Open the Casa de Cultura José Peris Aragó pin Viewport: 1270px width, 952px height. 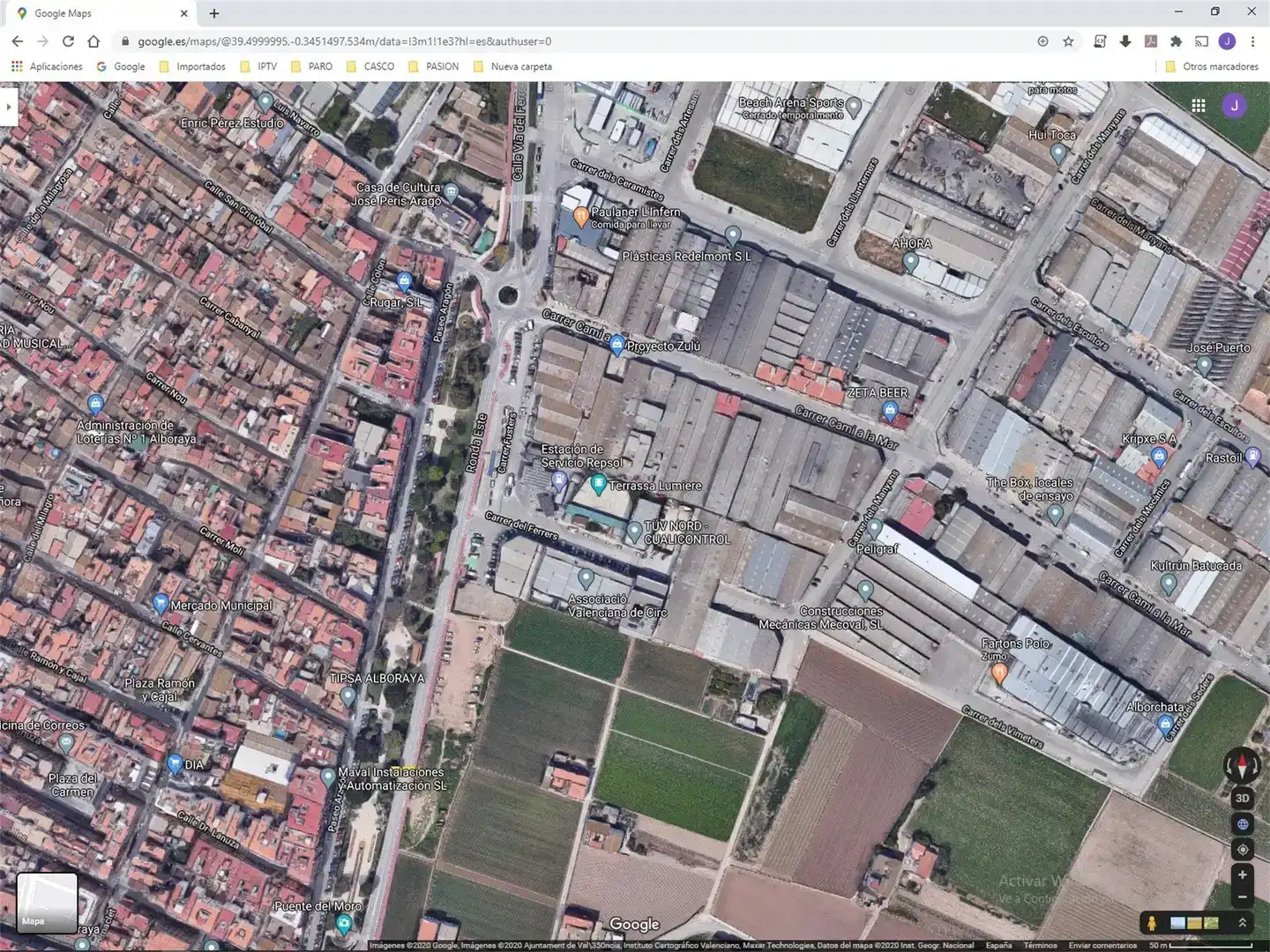[x=452, y=191]
